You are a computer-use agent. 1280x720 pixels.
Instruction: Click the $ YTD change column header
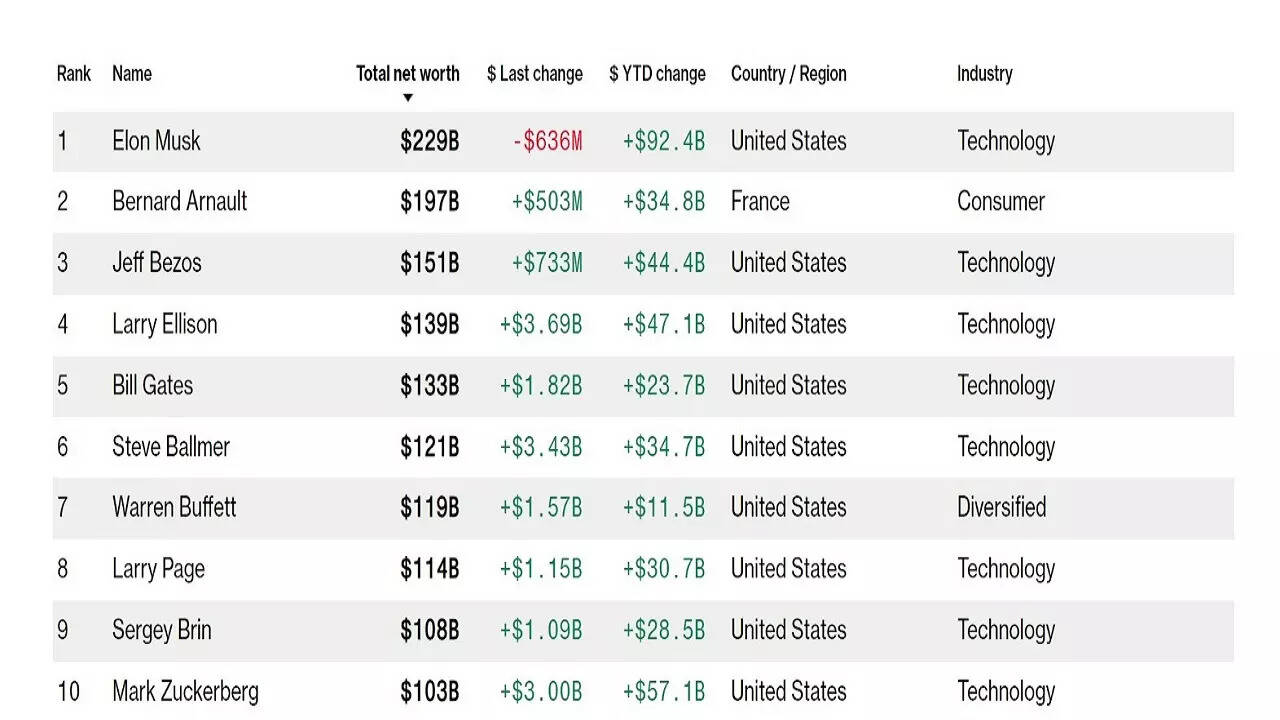tap(657, 74)
